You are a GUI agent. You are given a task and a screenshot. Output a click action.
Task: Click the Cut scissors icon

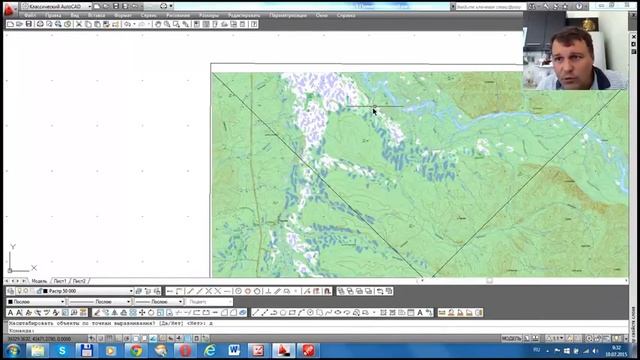[79, 24]
